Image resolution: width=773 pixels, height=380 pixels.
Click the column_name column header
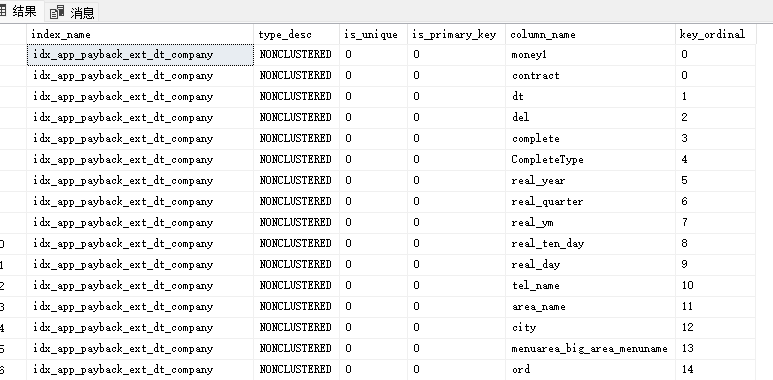[591, 35]
